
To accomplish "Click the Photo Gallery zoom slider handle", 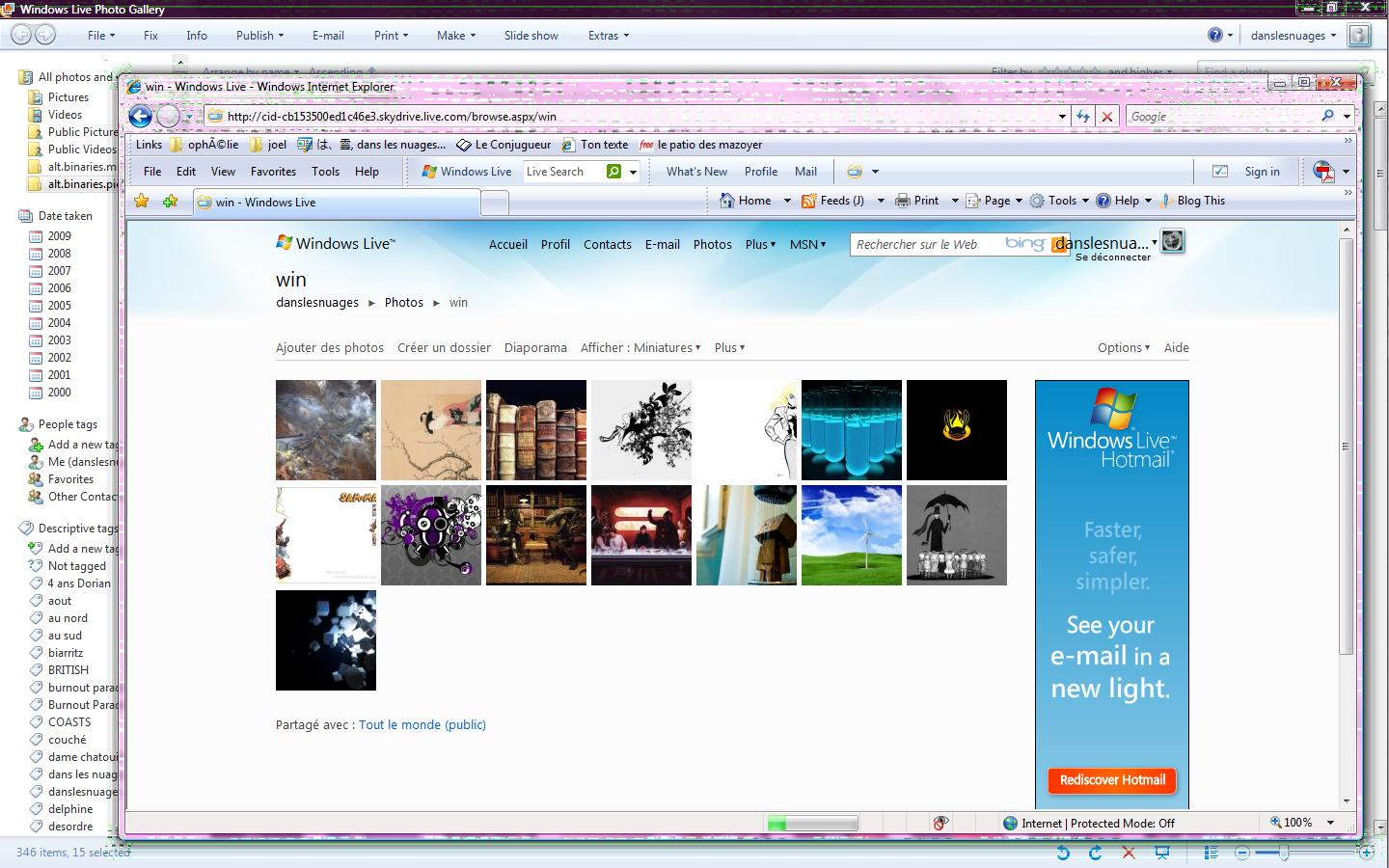I will (1284, 853).
